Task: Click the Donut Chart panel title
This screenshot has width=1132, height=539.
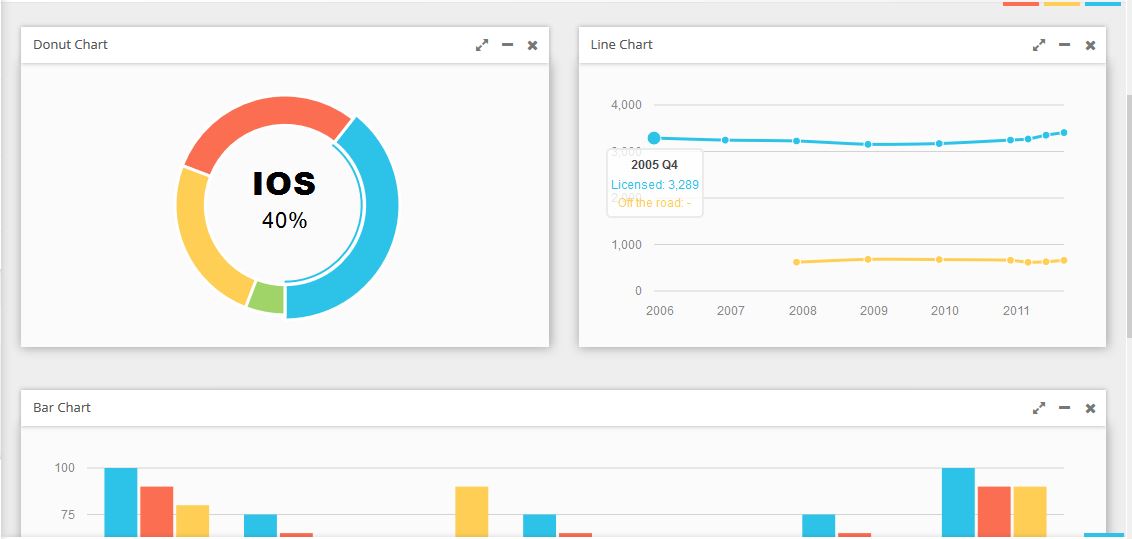Action: (x=70, y=45)
